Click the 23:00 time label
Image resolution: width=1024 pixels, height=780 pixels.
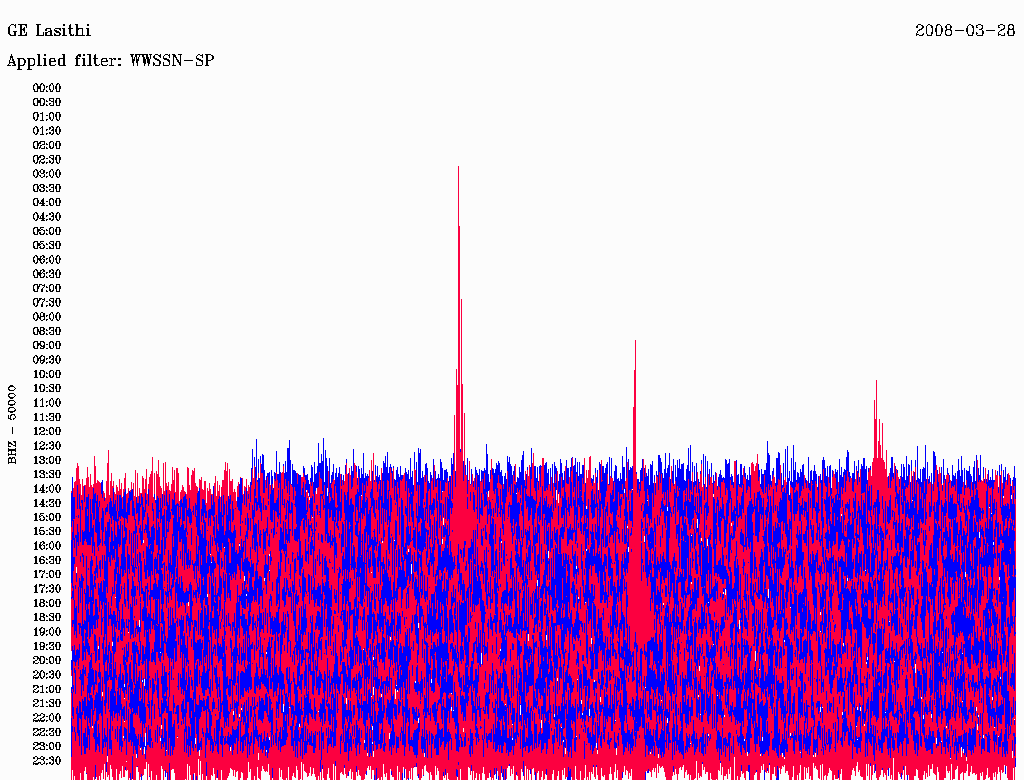(47, 747)
